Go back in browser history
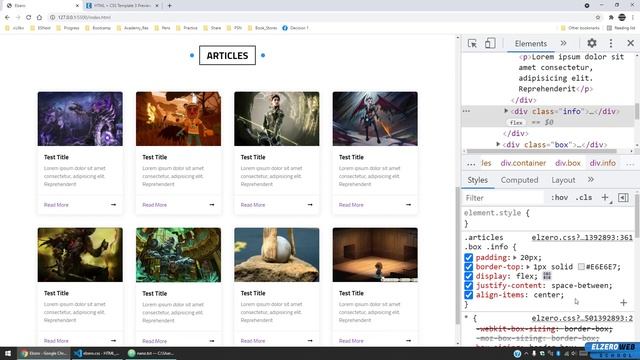 pyautogui.click(x=7, y=17)
